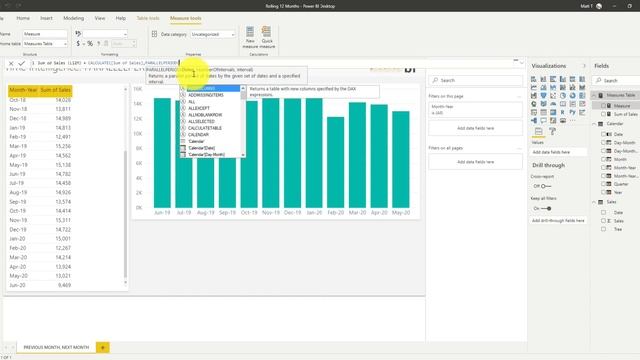Open the Home ribbon tab
This screenshot has height=360, width=640.
tap(23, 18)
